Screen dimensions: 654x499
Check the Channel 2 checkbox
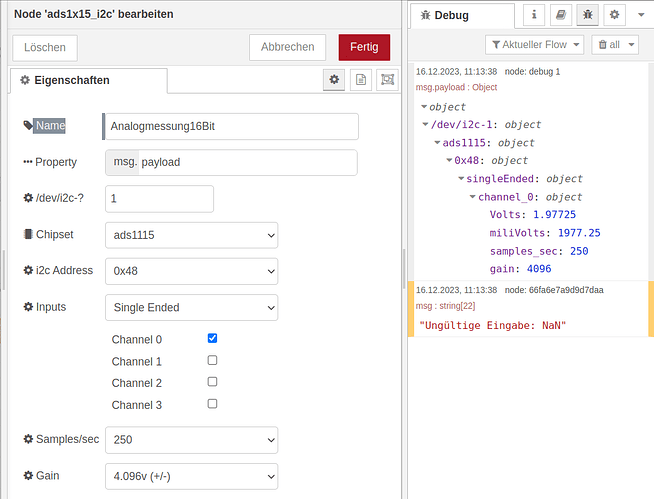(212, 382)
